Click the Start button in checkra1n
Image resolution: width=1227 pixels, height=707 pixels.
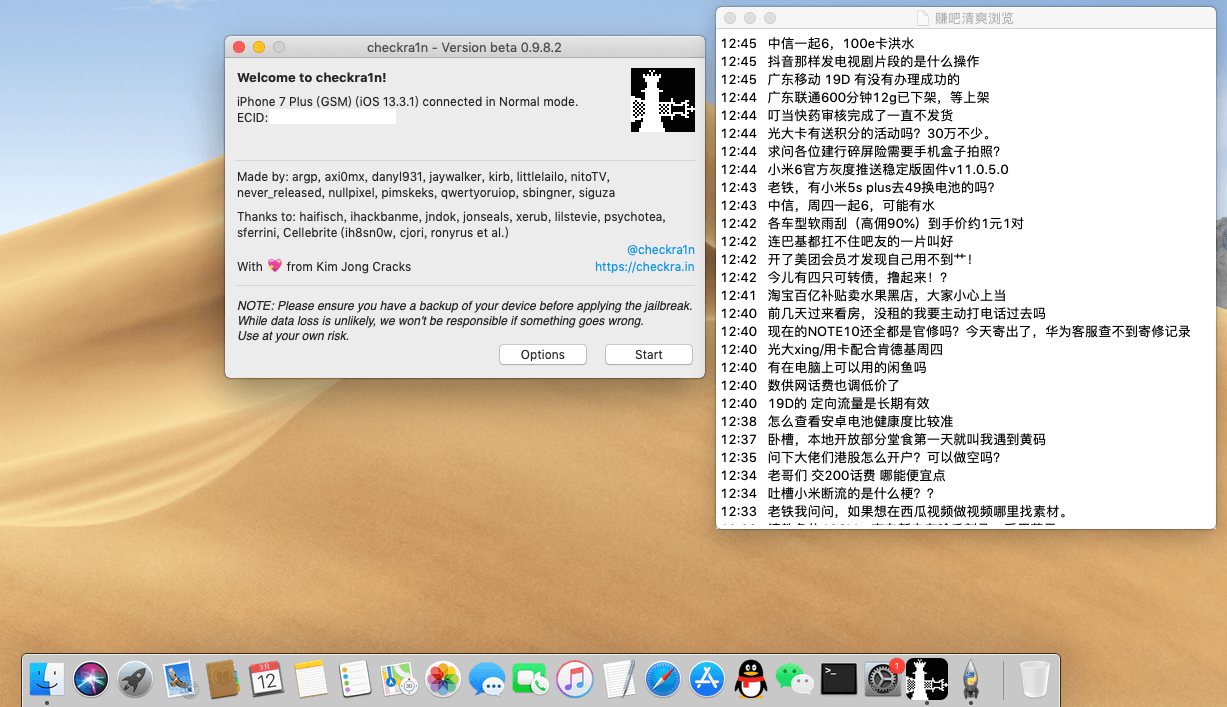(649, 355)
